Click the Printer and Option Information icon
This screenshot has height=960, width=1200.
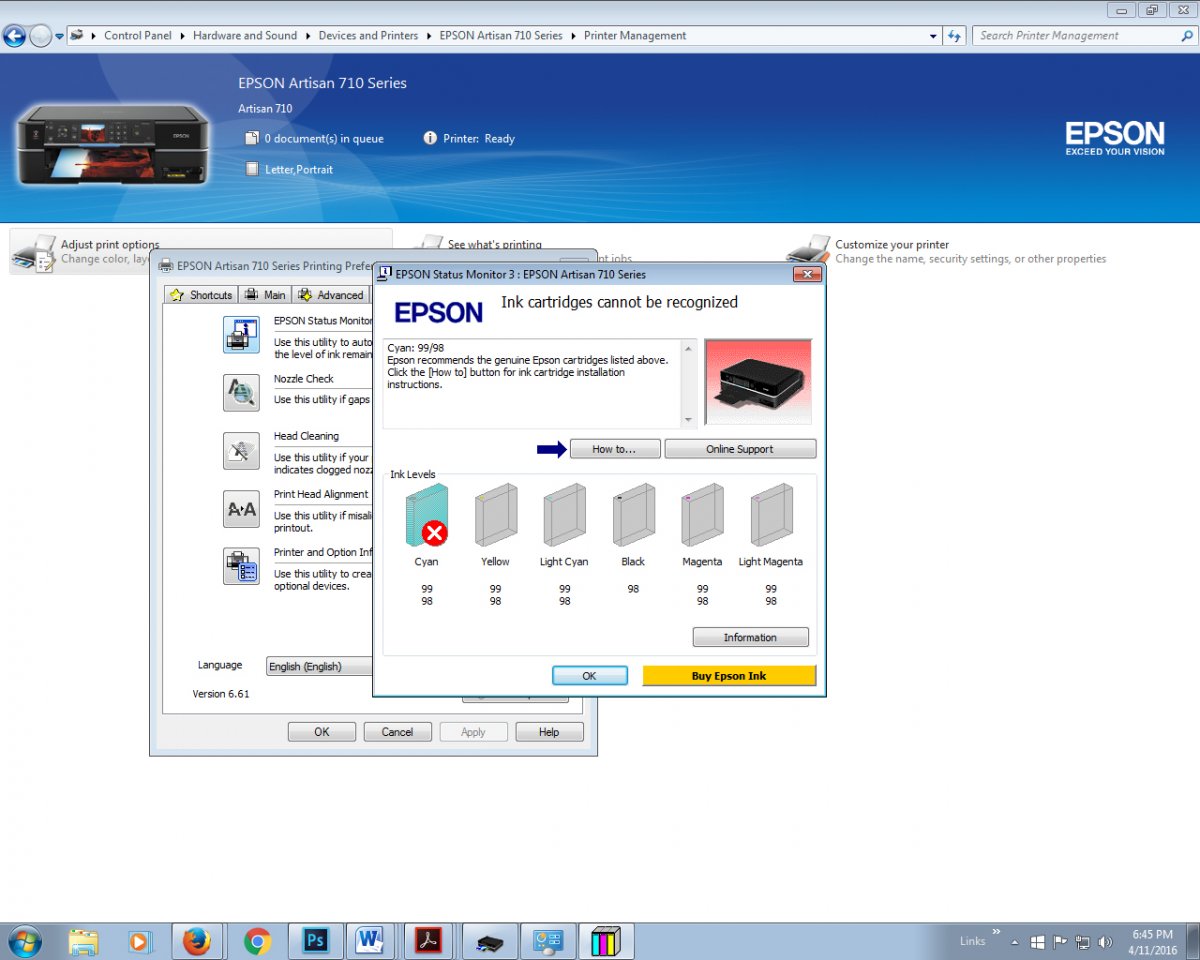[x=240, y=565]
